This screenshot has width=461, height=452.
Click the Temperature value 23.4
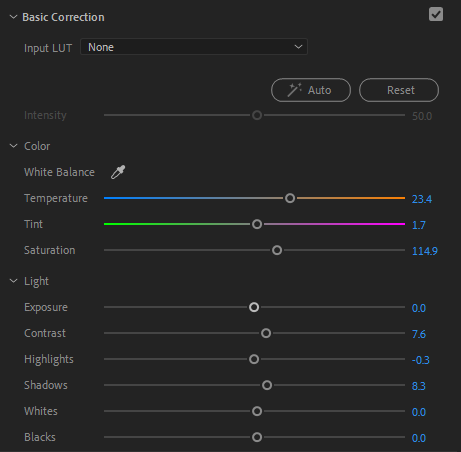click(422, 199)
